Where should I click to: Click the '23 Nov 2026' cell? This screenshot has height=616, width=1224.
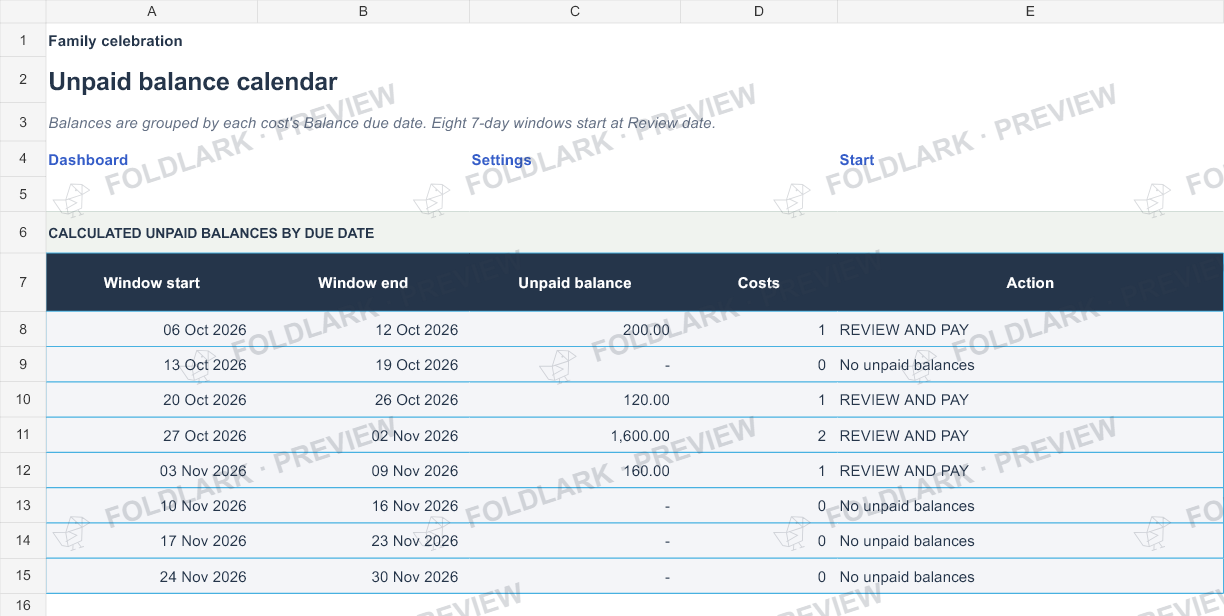(363, 541)
